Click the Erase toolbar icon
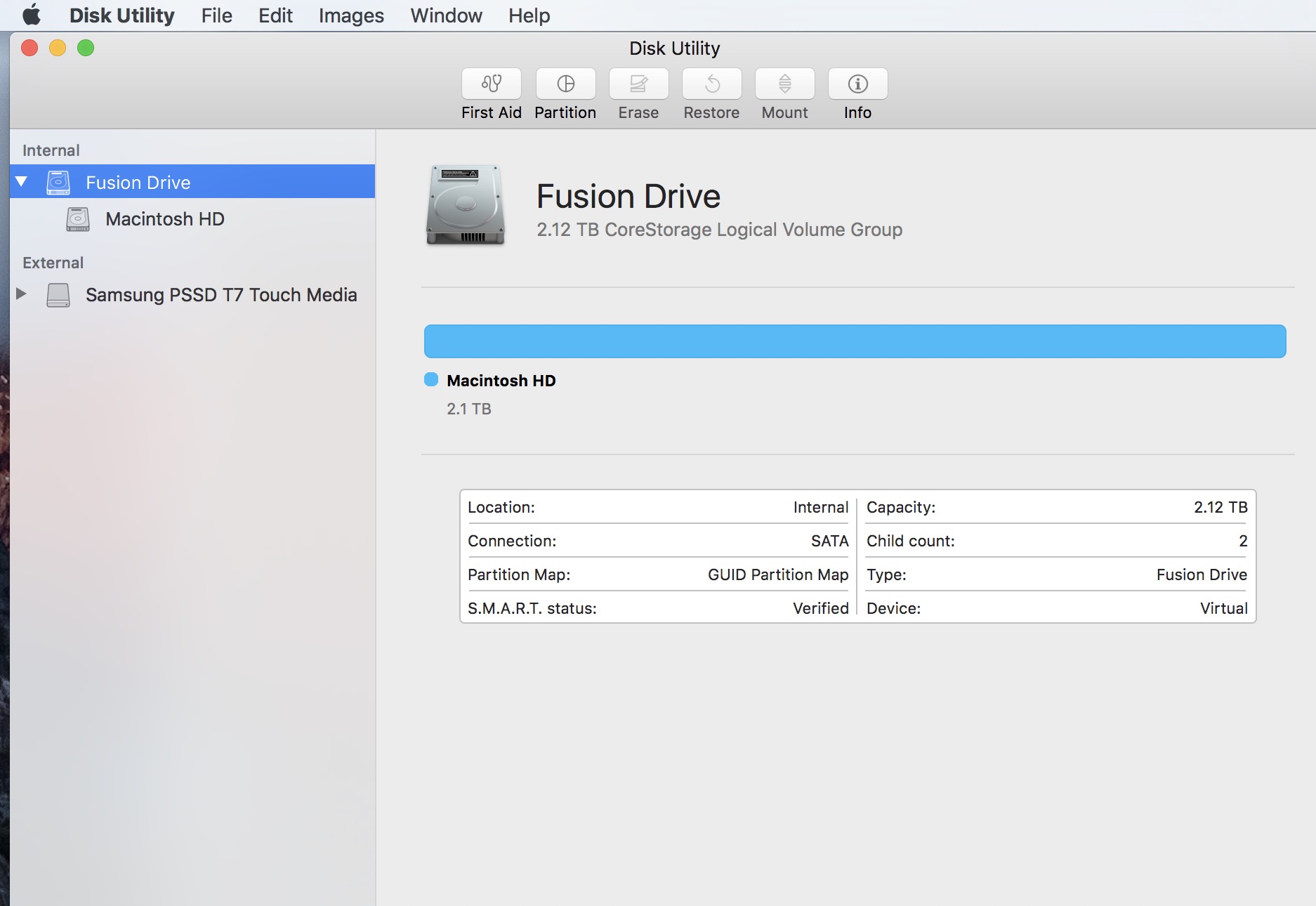1316x906 pixels. click(x=638, y=84)
